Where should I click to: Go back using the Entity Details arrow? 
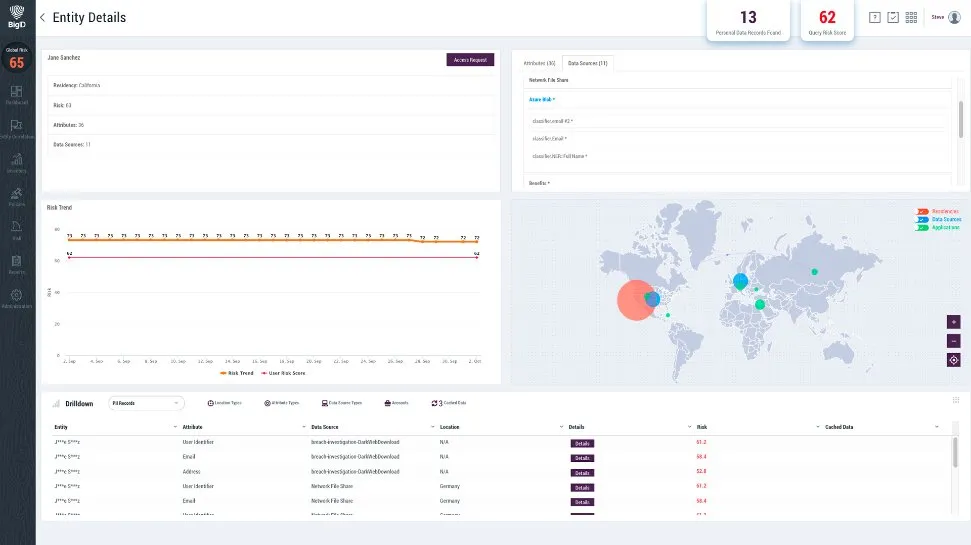tap(43, 18)
